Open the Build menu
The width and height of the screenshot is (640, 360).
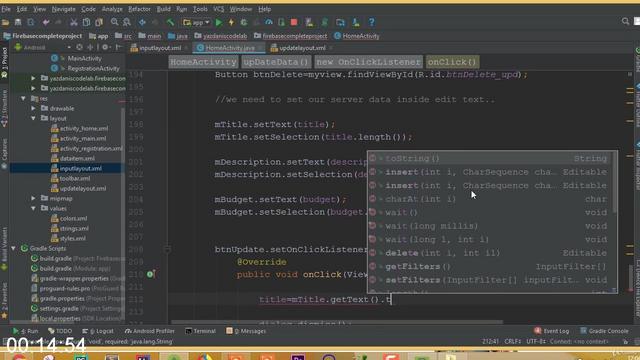164,9
